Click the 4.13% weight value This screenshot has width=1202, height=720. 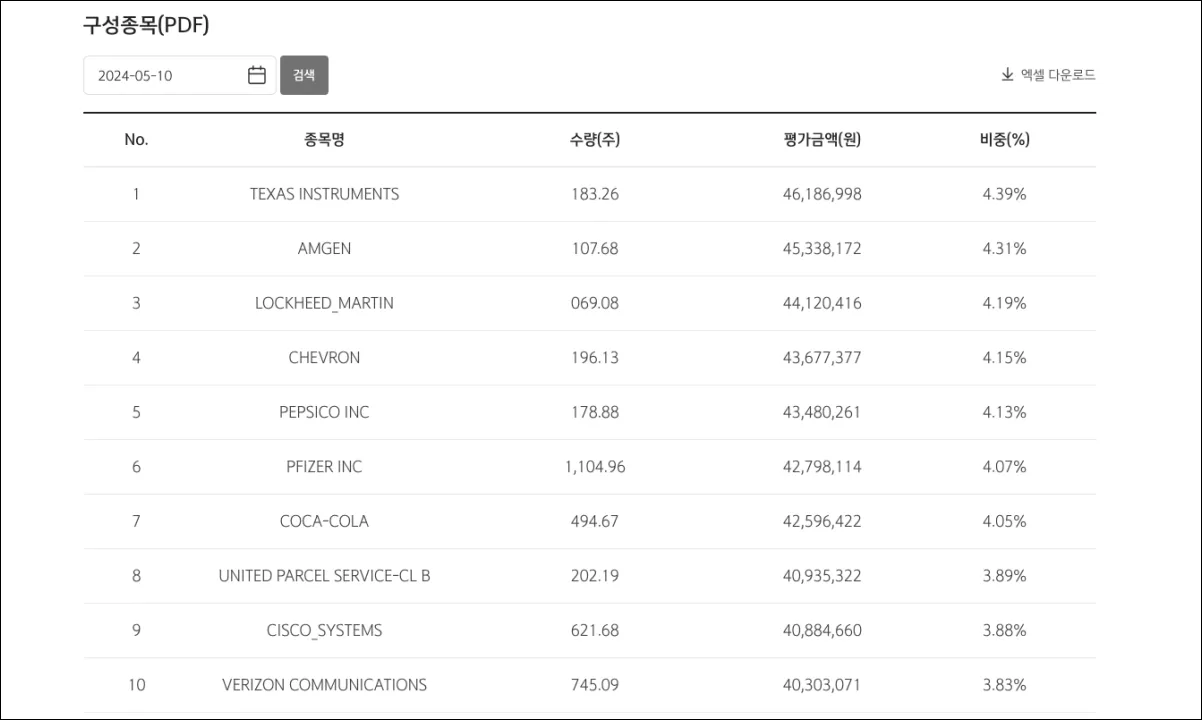[x=1004, y=412]
